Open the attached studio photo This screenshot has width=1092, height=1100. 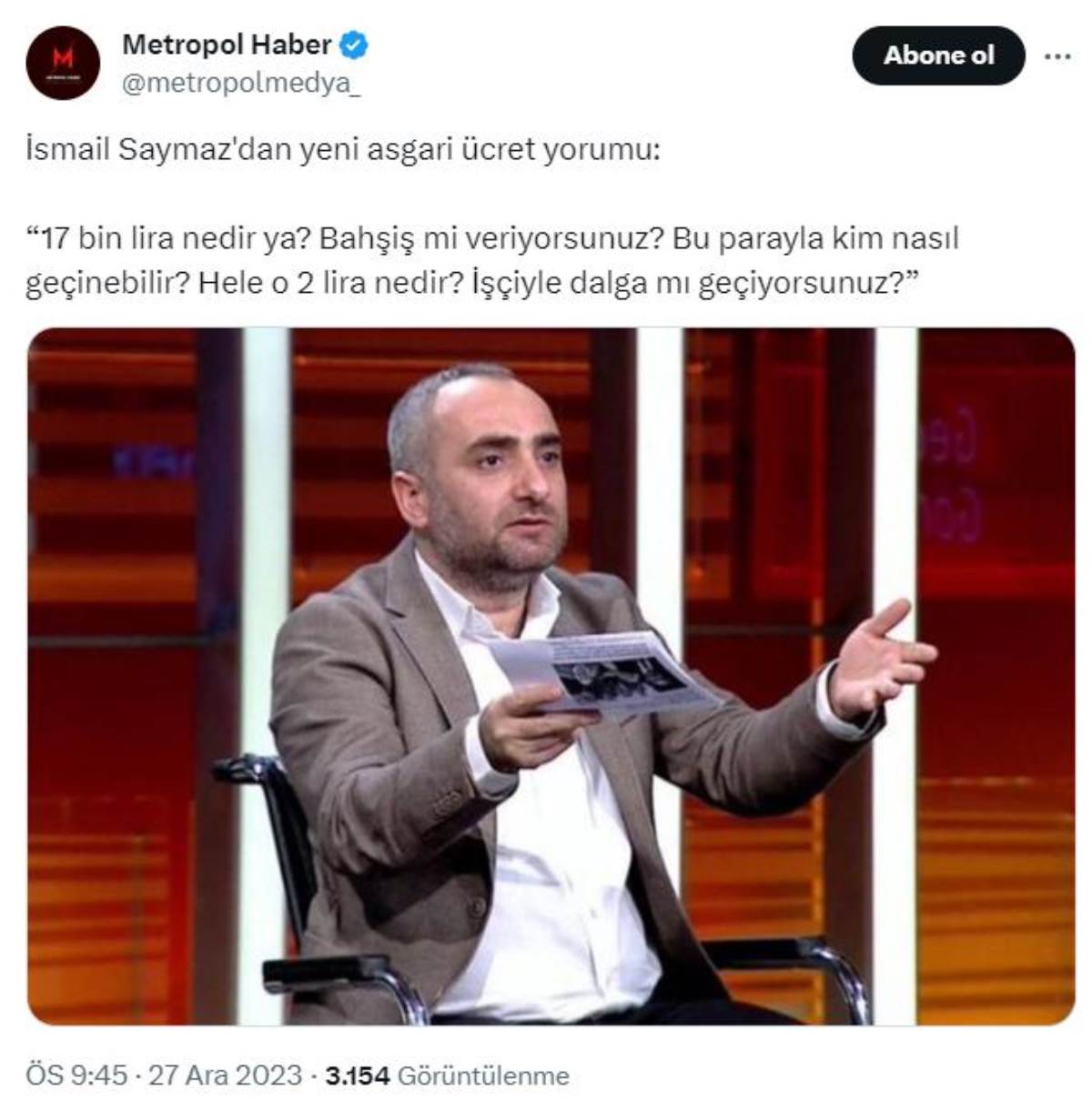coord(551,676)
